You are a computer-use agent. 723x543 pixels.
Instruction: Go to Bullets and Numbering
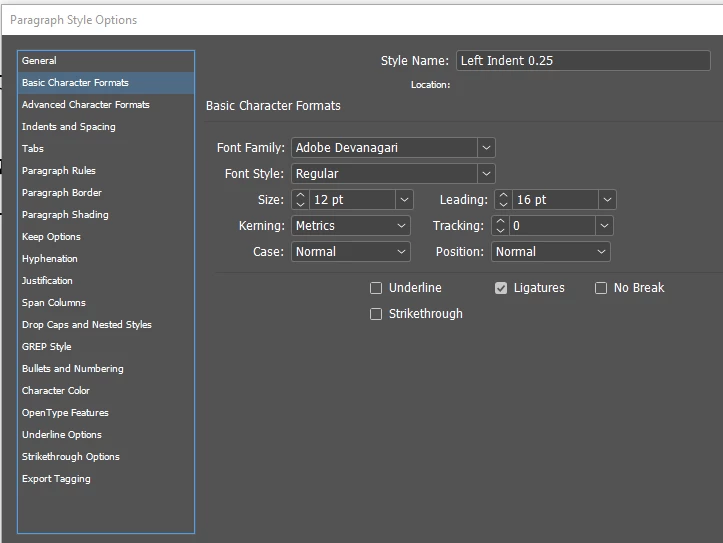106,369
